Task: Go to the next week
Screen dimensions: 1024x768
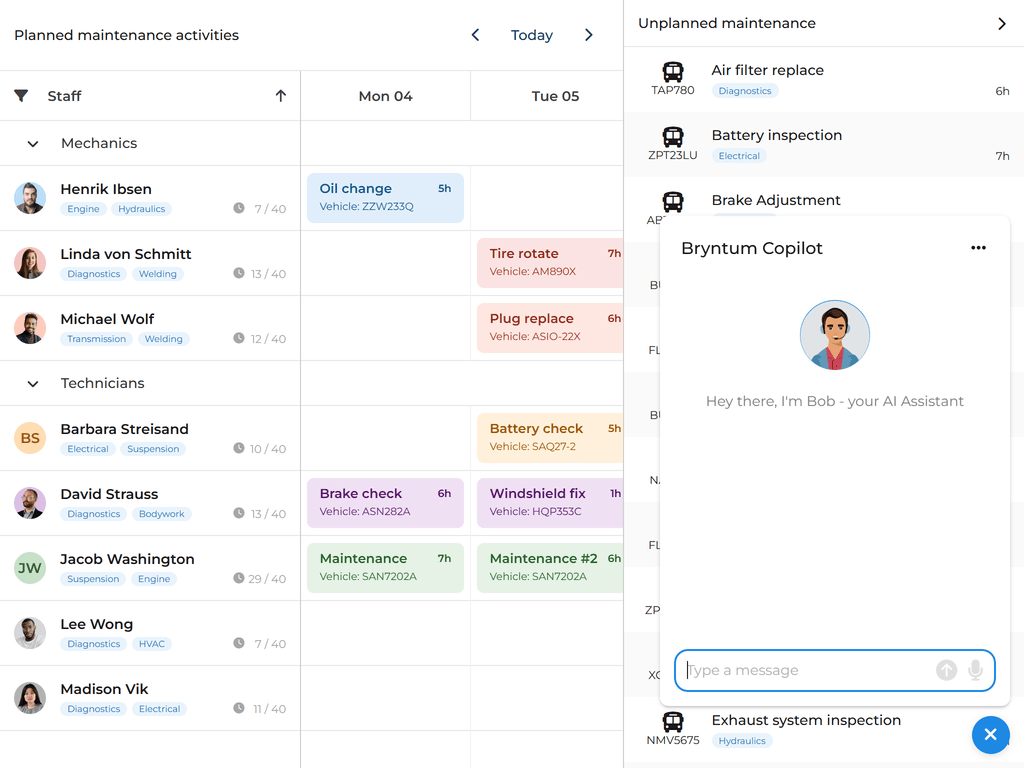Action: click(x=589, y=35)
